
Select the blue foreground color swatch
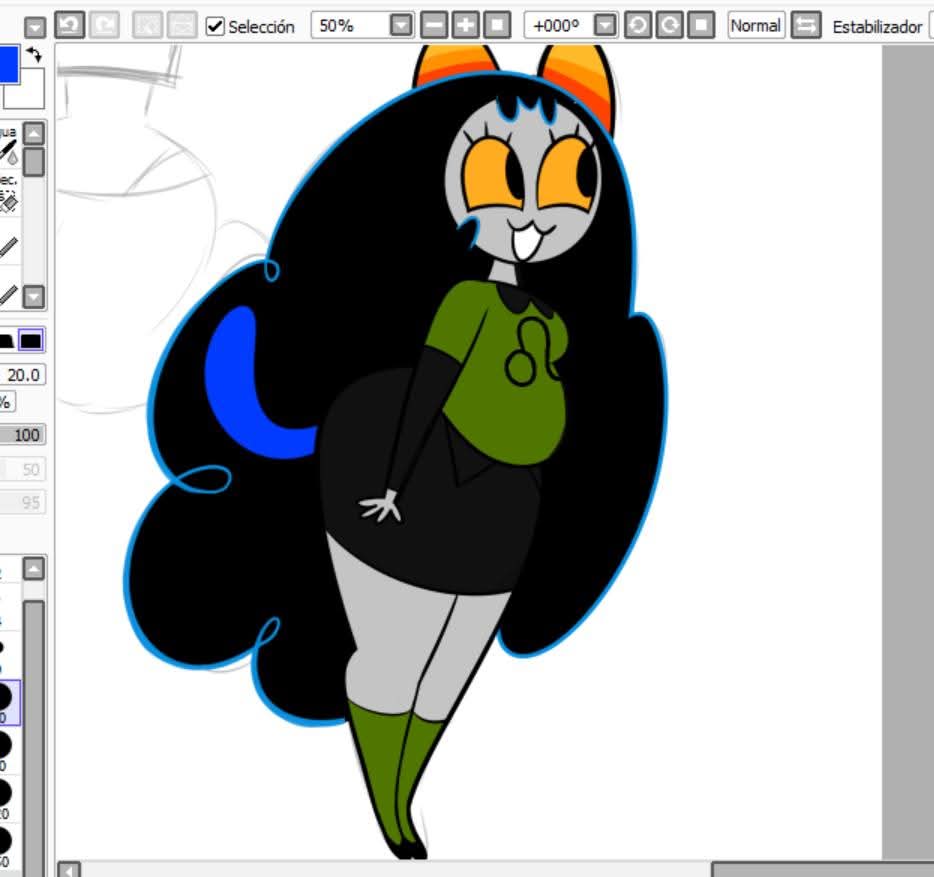(x=9, y=64)
